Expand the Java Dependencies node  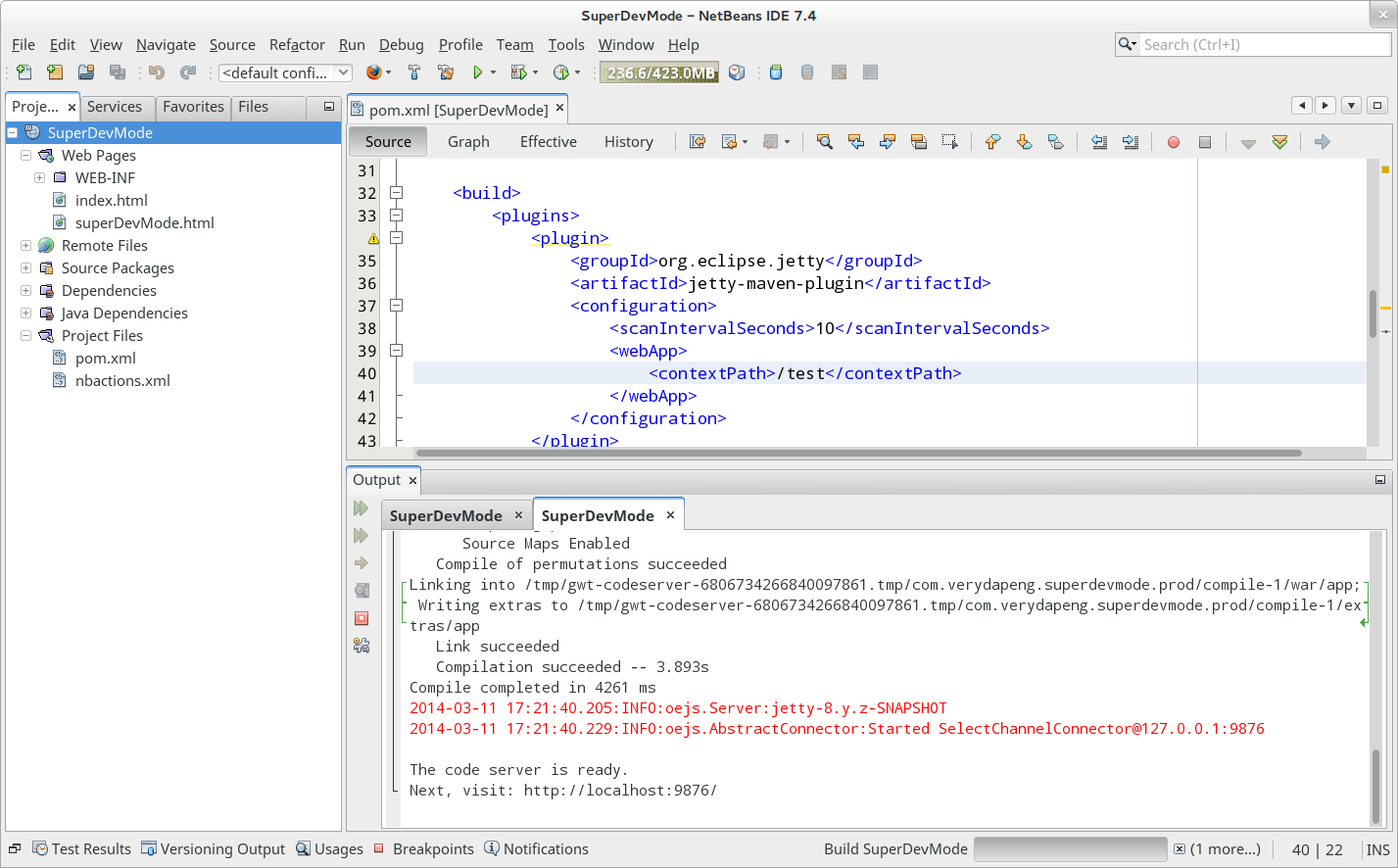click(26, 313)
